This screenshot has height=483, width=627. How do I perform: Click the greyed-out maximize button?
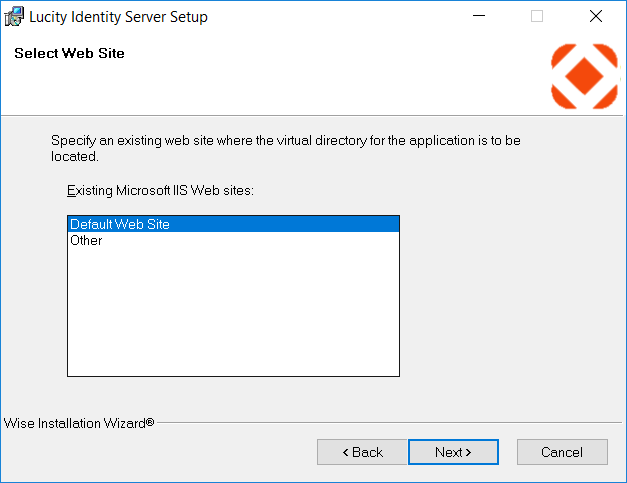click(537, 17)
